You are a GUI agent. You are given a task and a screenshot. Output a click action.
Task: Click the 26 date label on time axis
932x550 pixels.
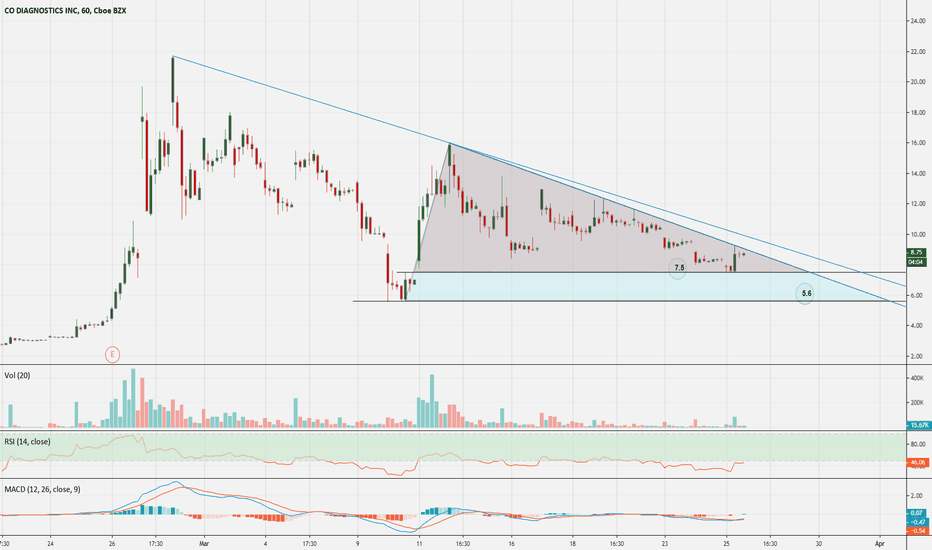click(x=112, y=543)
